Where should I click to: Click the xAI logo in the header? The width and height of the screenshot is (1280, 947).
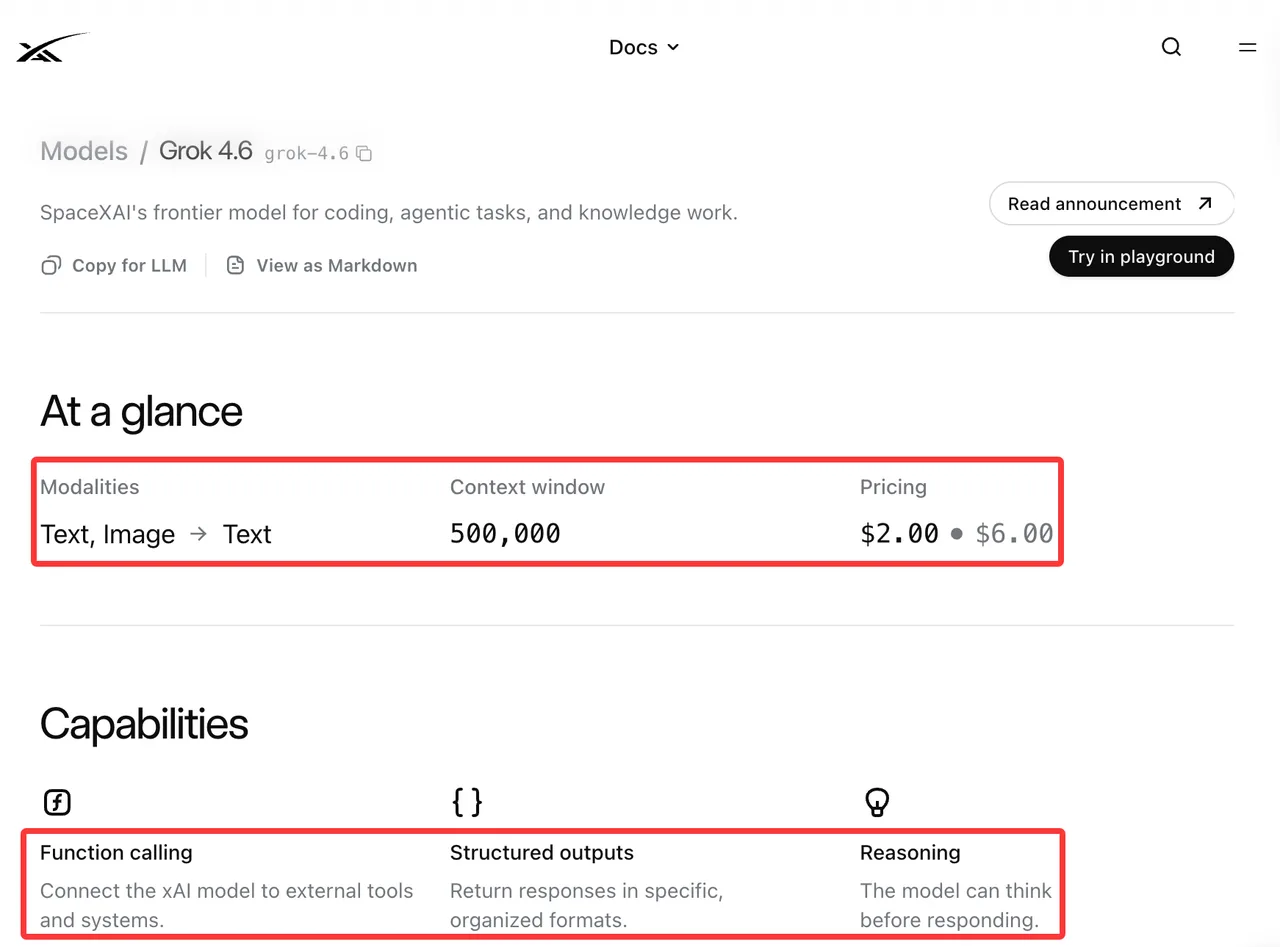(52, 47)
